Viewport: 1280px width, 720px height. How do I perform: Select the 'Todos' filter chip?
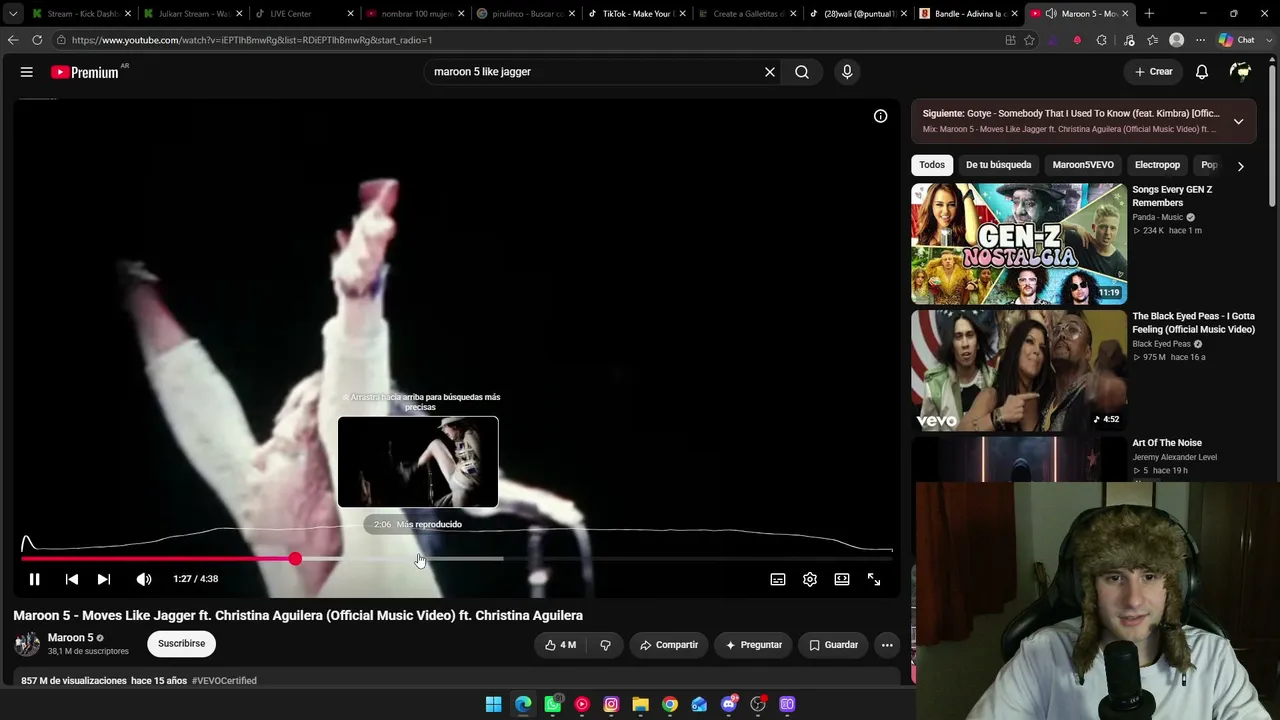932,165
